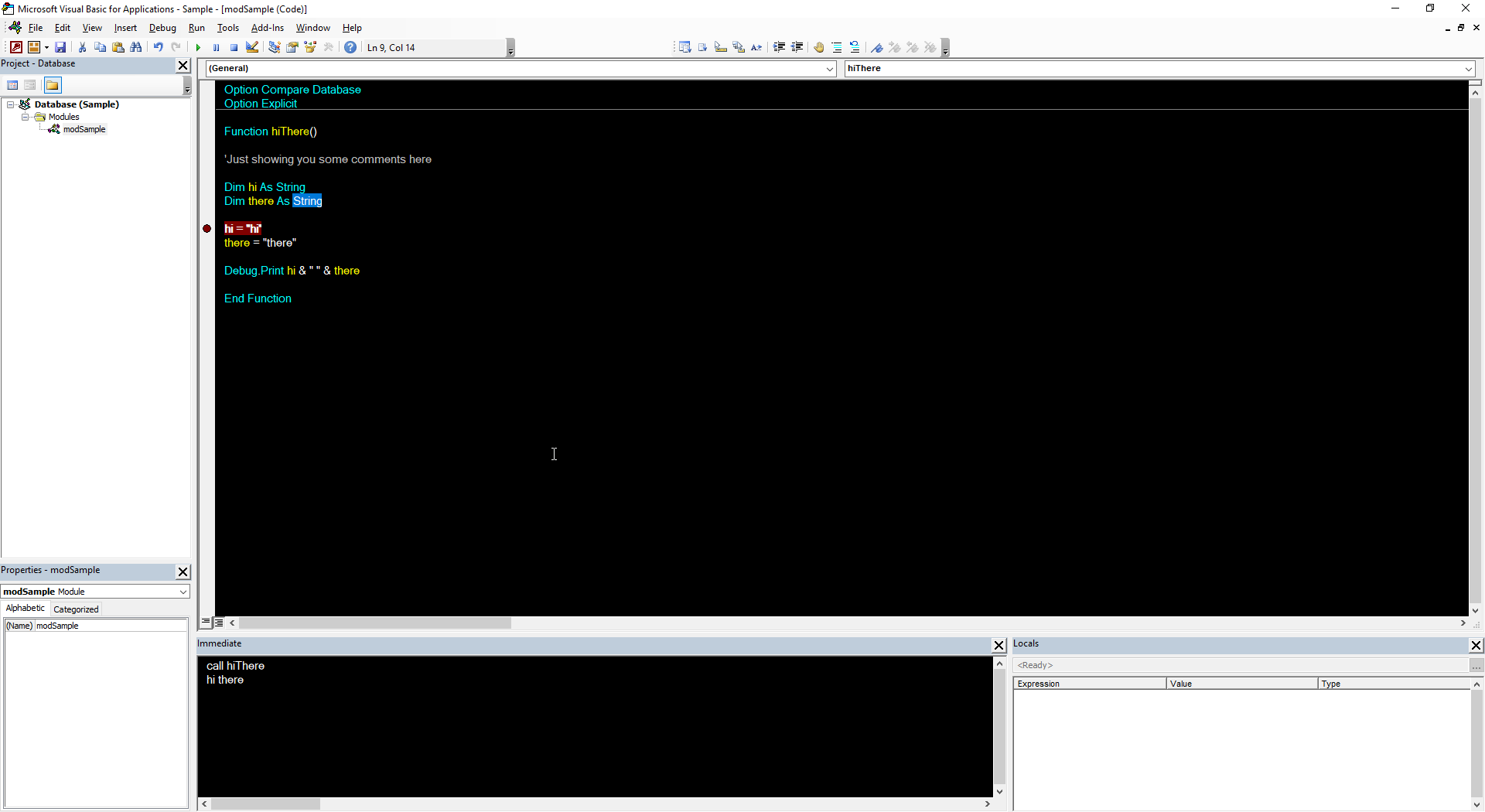The height and width of the screenshot is (812, 1485).
Task: Click the Break pause icon in toolbar
Action: pos(216,48)
